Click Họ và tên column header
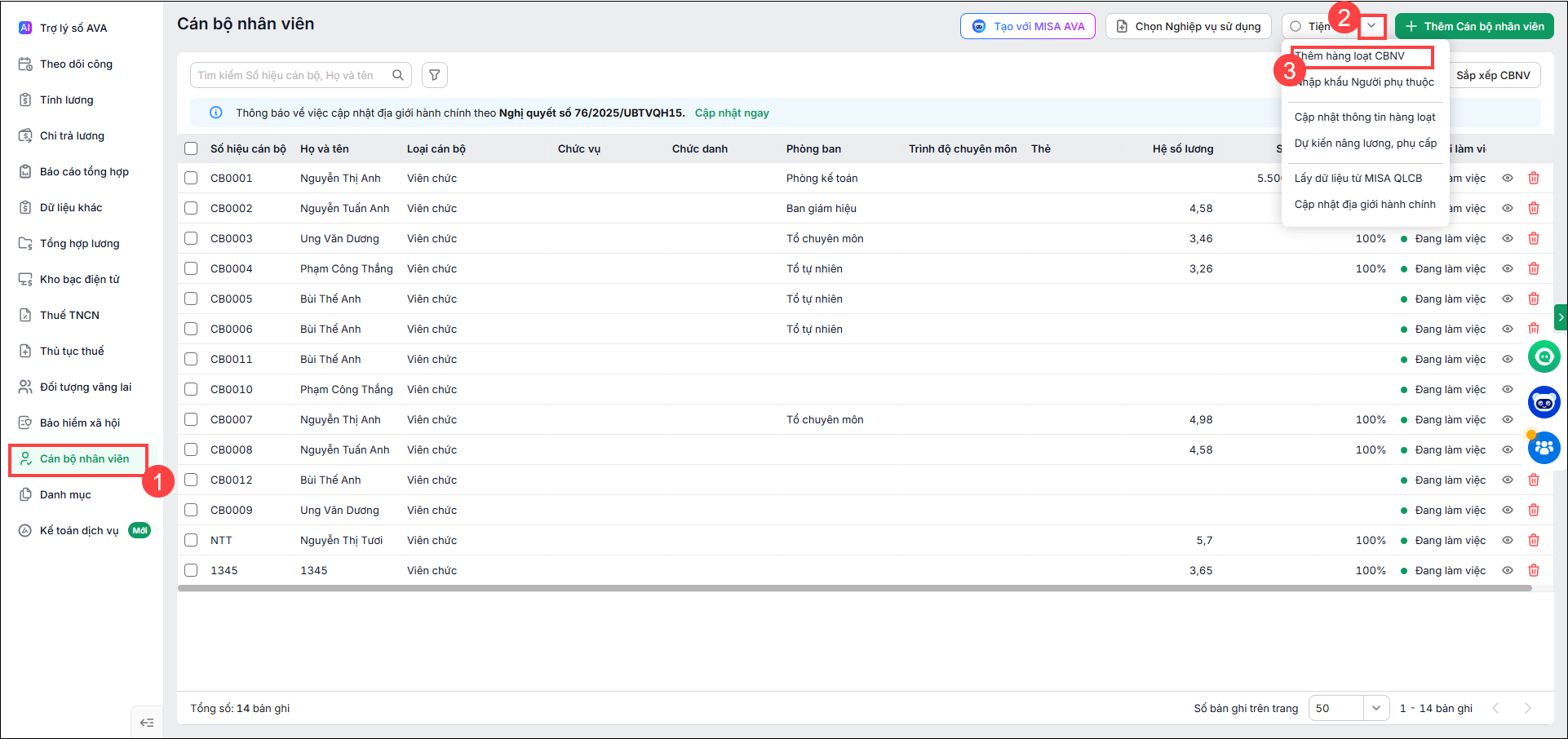Viewport: 1568px width, 739px height. 325,148
